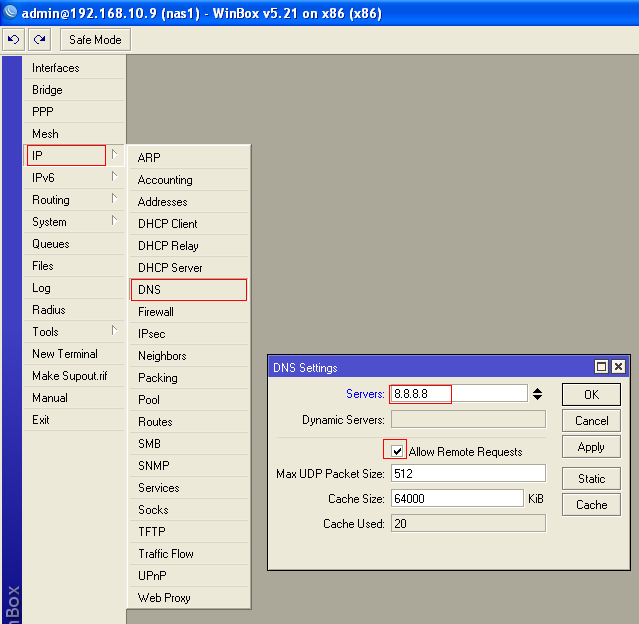Click the Servers input field
The width and height of the screenshot is (639, 624).
pos(457,394)
